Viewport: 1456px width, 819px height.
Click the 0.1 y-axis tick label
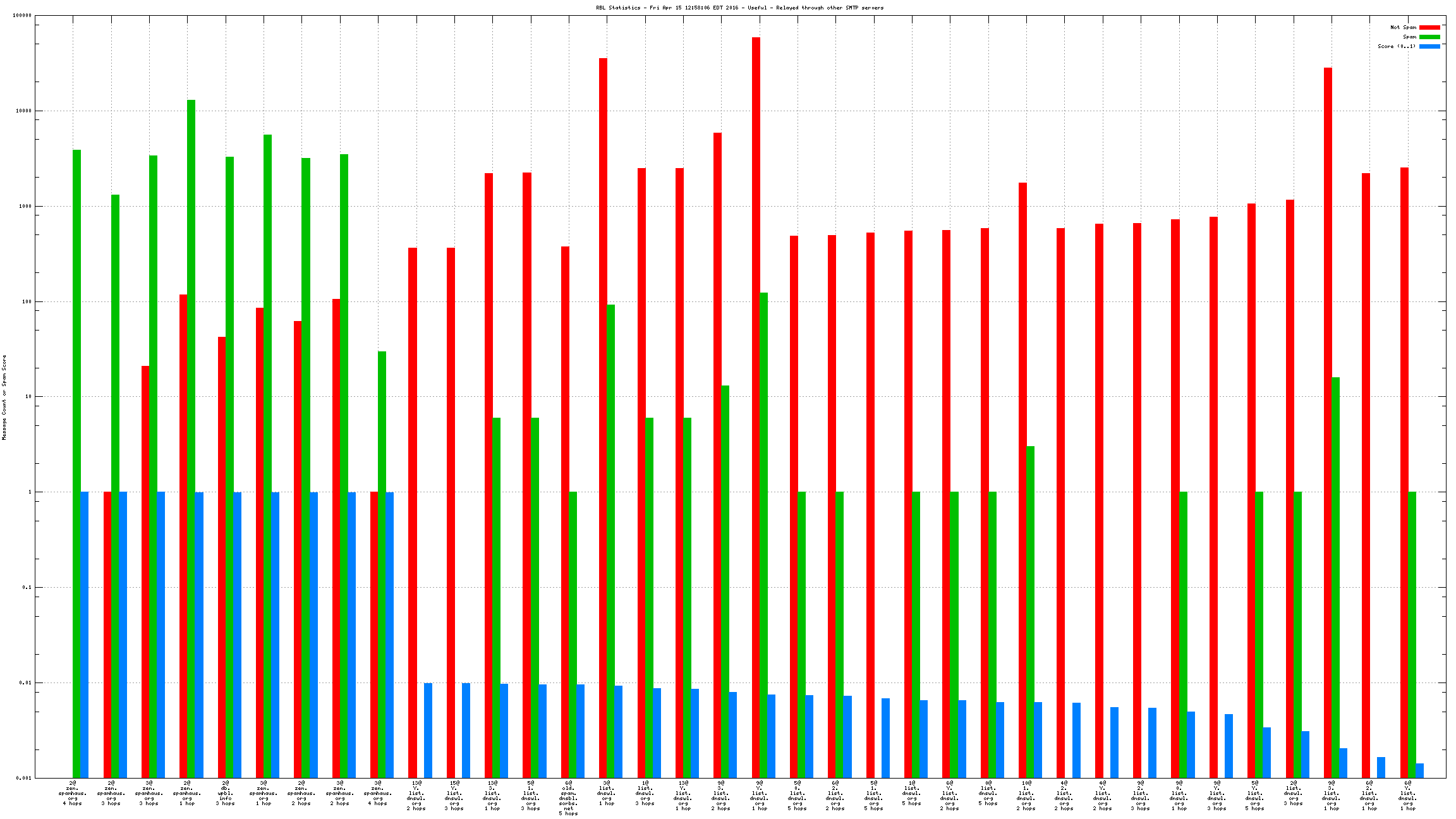click(x=26, y=587)
